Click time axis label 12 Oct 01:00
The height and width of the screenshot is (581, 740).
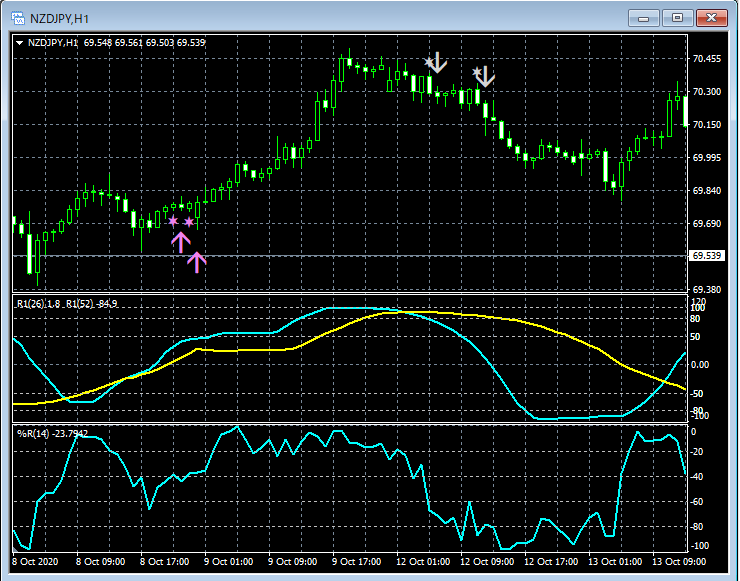click(x=423, y=562)
